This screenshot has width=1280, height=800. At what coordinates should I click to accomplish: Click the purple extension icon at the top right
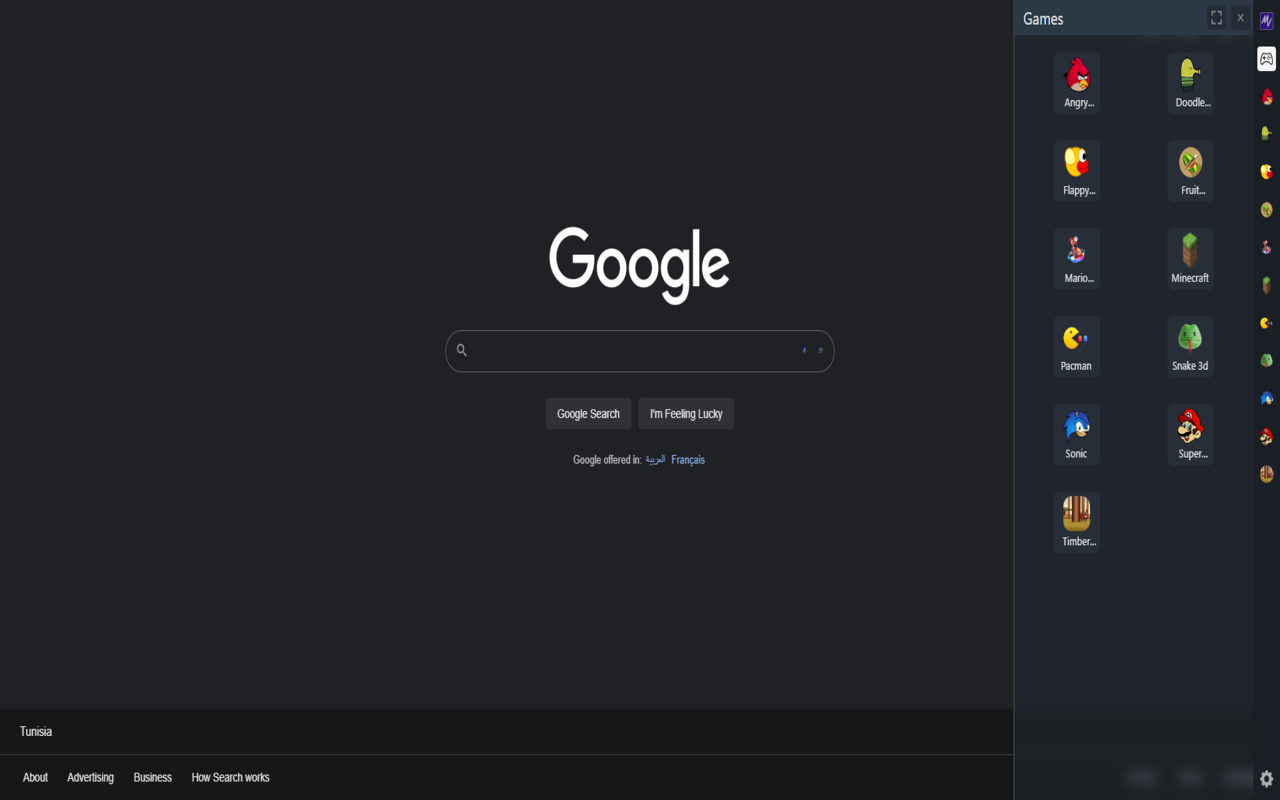point(1266,19)
